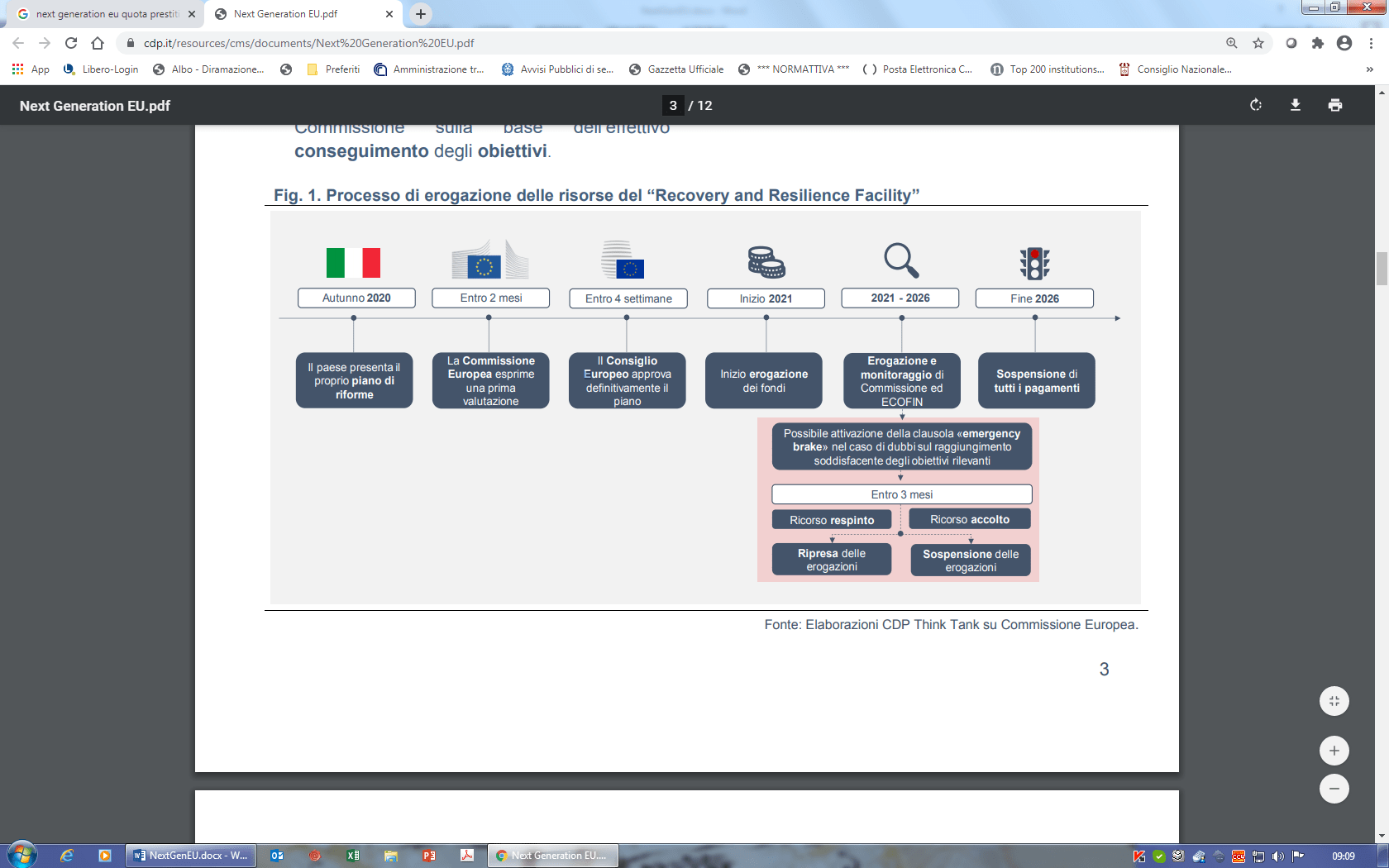1389x868 pixels.
Task: Click the Autunno 2020 timeline label
Action: click(356, 298)
